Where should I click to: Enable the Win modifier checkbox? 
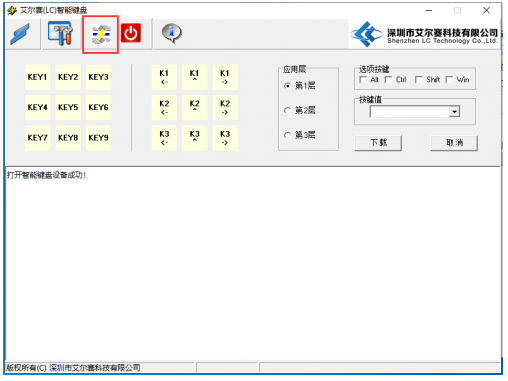[x=449, y=80]
